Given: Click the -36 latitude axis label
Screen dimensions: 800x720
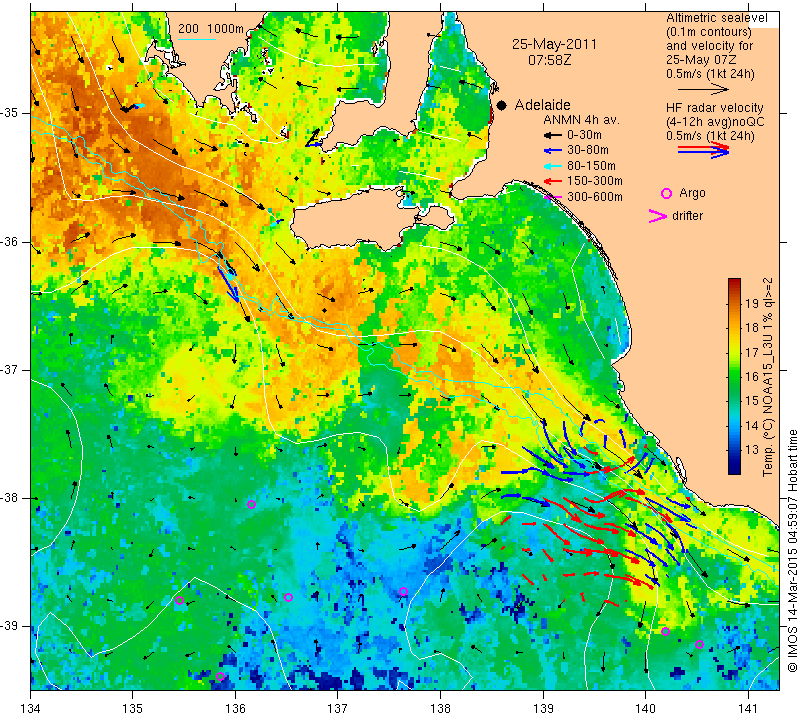Looking at the screenshot, I should 9,241.
